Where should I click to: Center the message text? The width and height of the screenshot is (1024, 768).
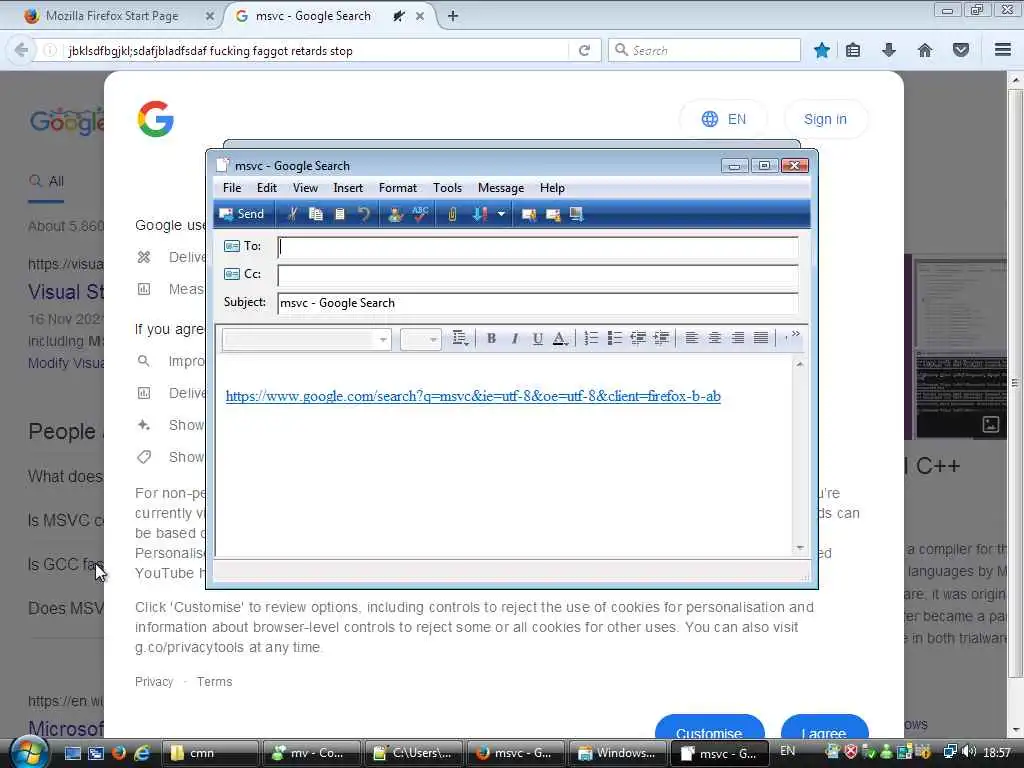[x=715, y=338]
